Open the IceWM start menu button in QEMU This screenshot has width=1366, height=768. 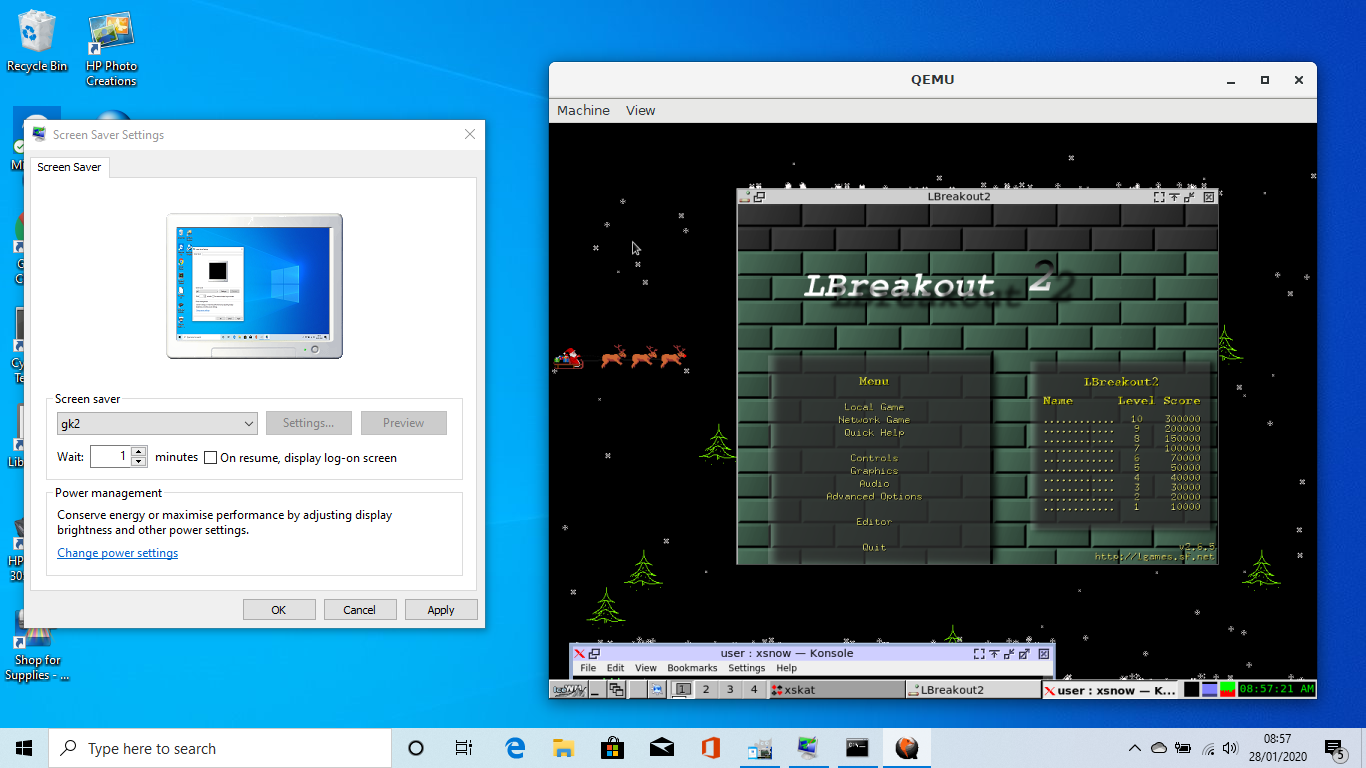pyautogui.click(x=568, y=689)
